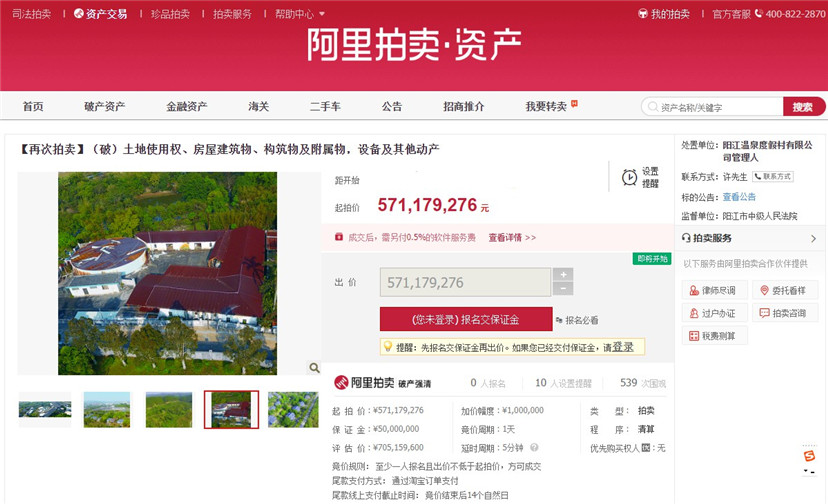Open 过户办证 service
This screenshot has height=504, width=828.
714,313
